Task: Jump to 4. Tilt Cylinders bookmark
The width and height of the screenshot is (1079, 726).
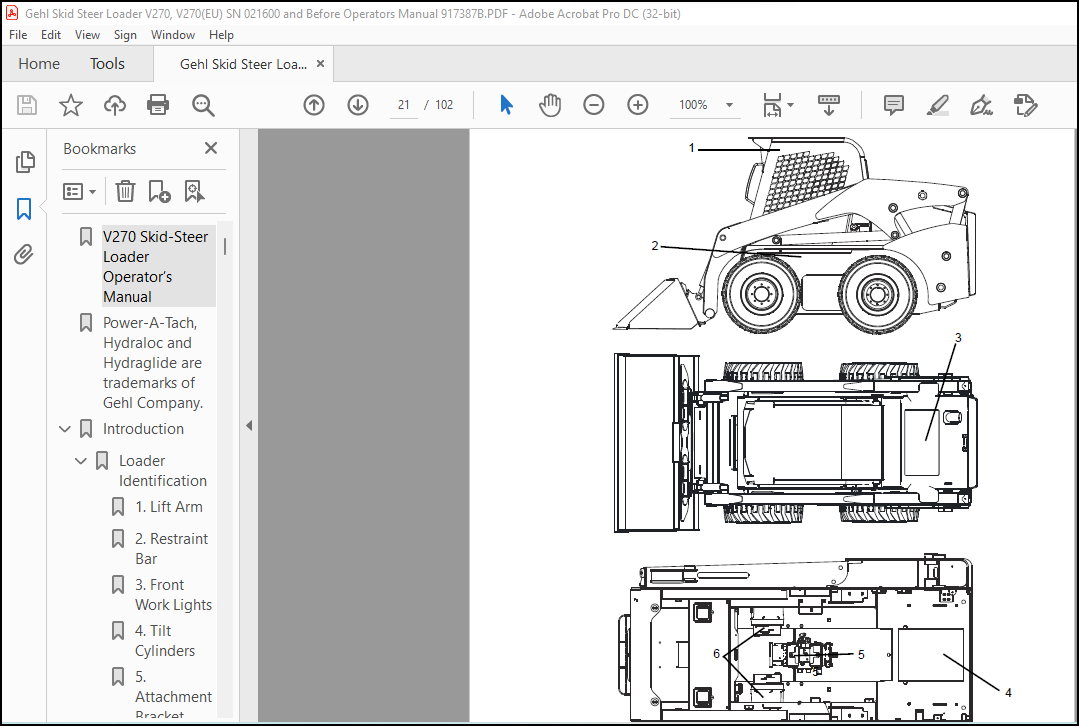Action: (164, 641)
